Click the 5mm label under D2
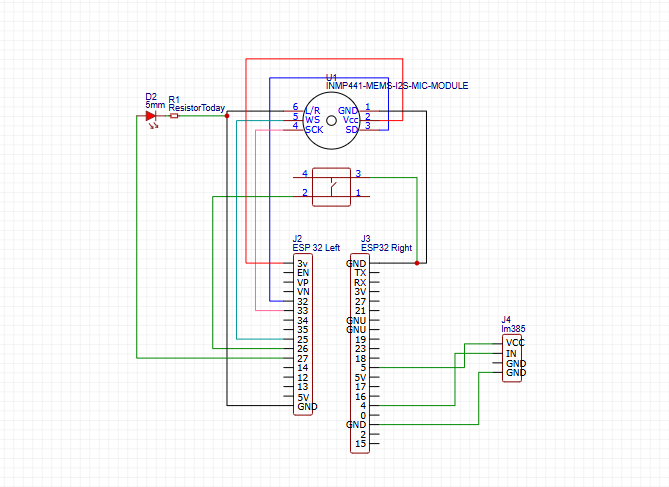This screenshot has height=487, width=669. tap(155, 105)
